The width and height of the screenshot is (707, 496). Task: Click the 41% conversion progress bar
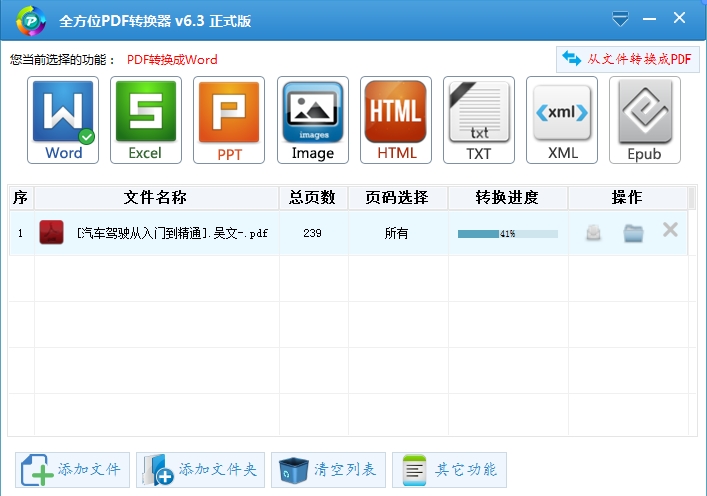(x=508, y=234)
